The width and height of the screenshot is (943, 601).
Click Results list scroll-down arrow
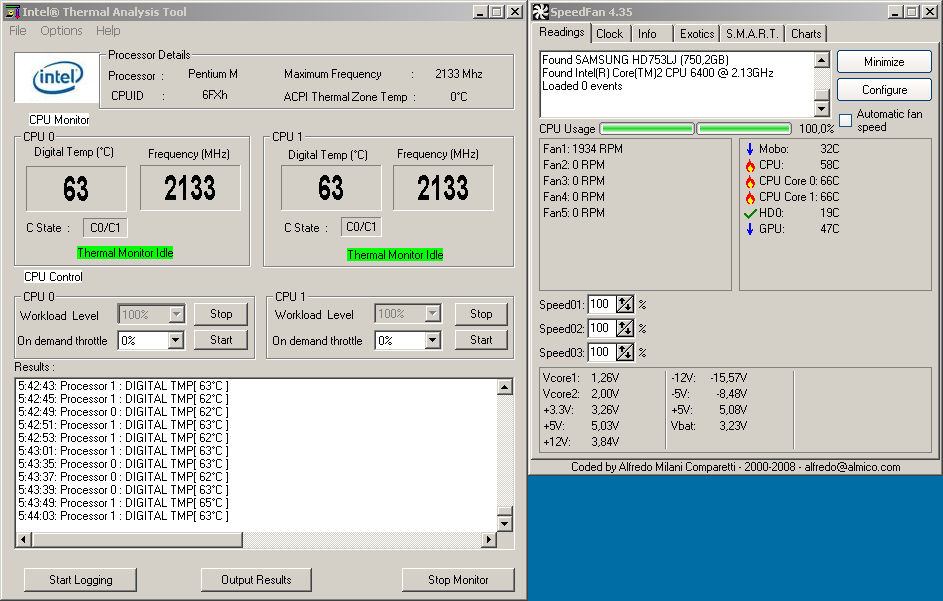(505, 523)
